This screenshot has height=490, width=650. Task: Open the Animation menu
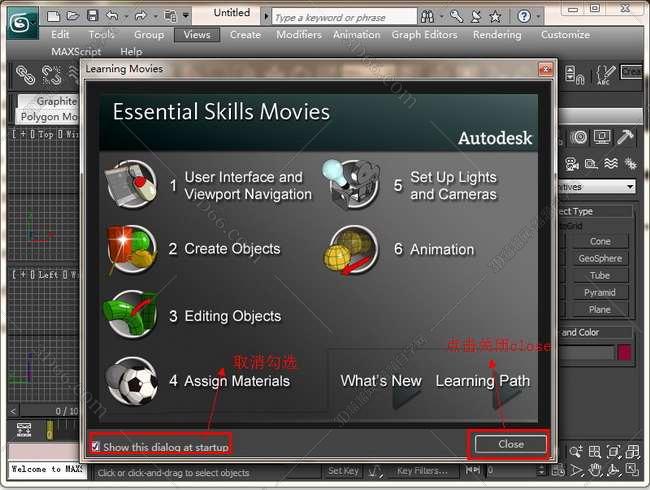(x=357, y=35)
